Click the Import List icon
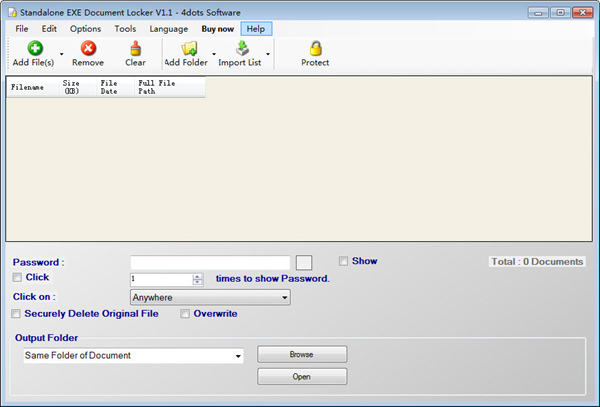600x407 pixels. point(242,48)
